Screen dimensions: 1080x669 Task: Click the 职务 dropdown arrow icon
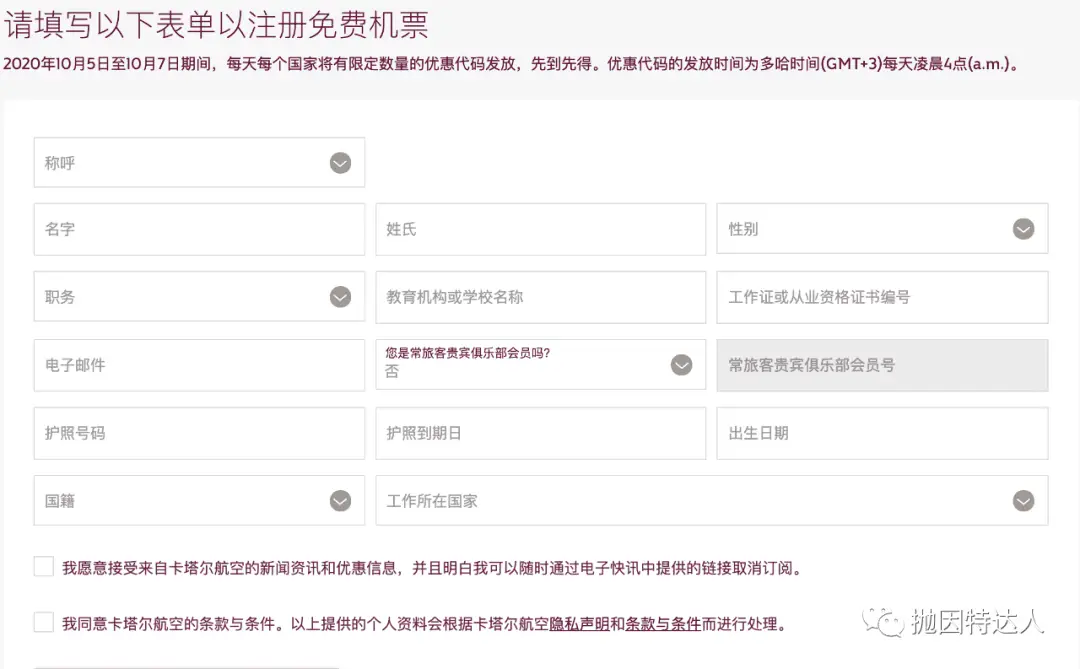(x=341, y=297)
